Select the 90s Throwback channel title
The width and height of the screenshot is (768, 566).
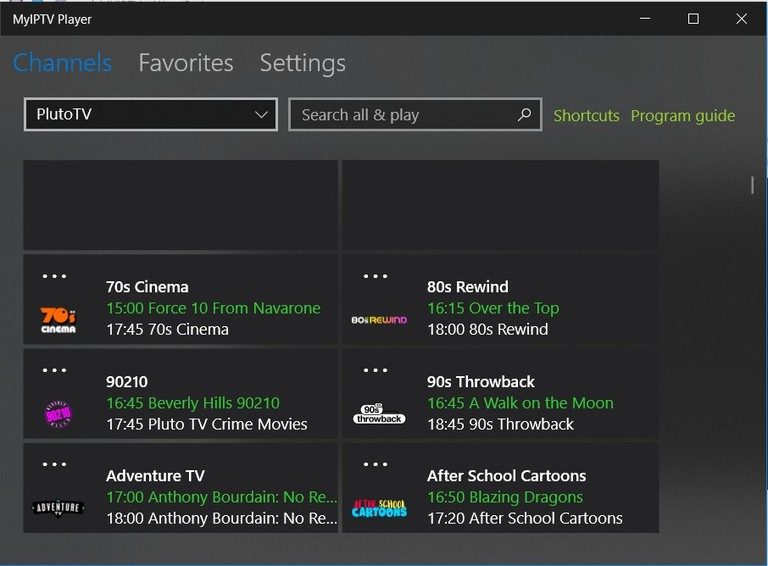click(480, 381)
